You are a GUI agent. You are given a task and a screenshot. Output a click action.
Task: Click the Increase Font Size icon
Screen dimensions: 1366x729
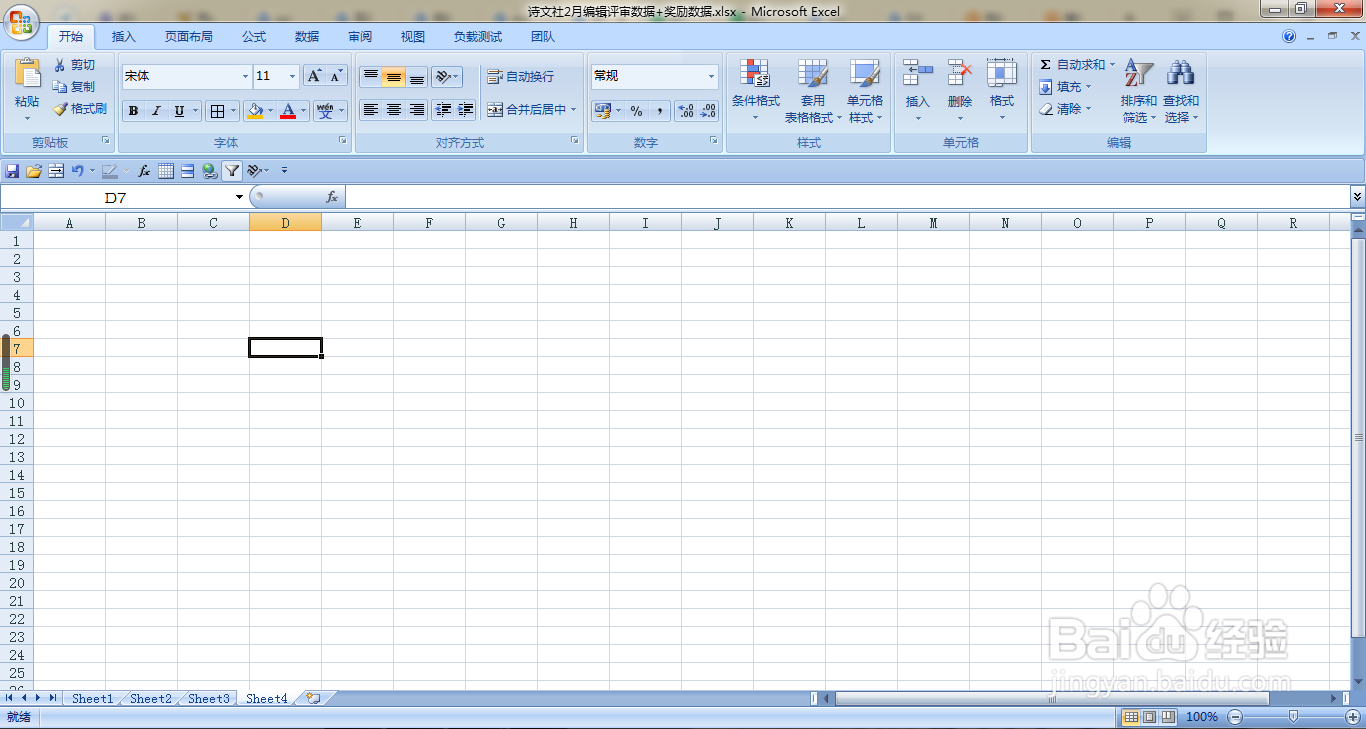[x=314, y=76]
